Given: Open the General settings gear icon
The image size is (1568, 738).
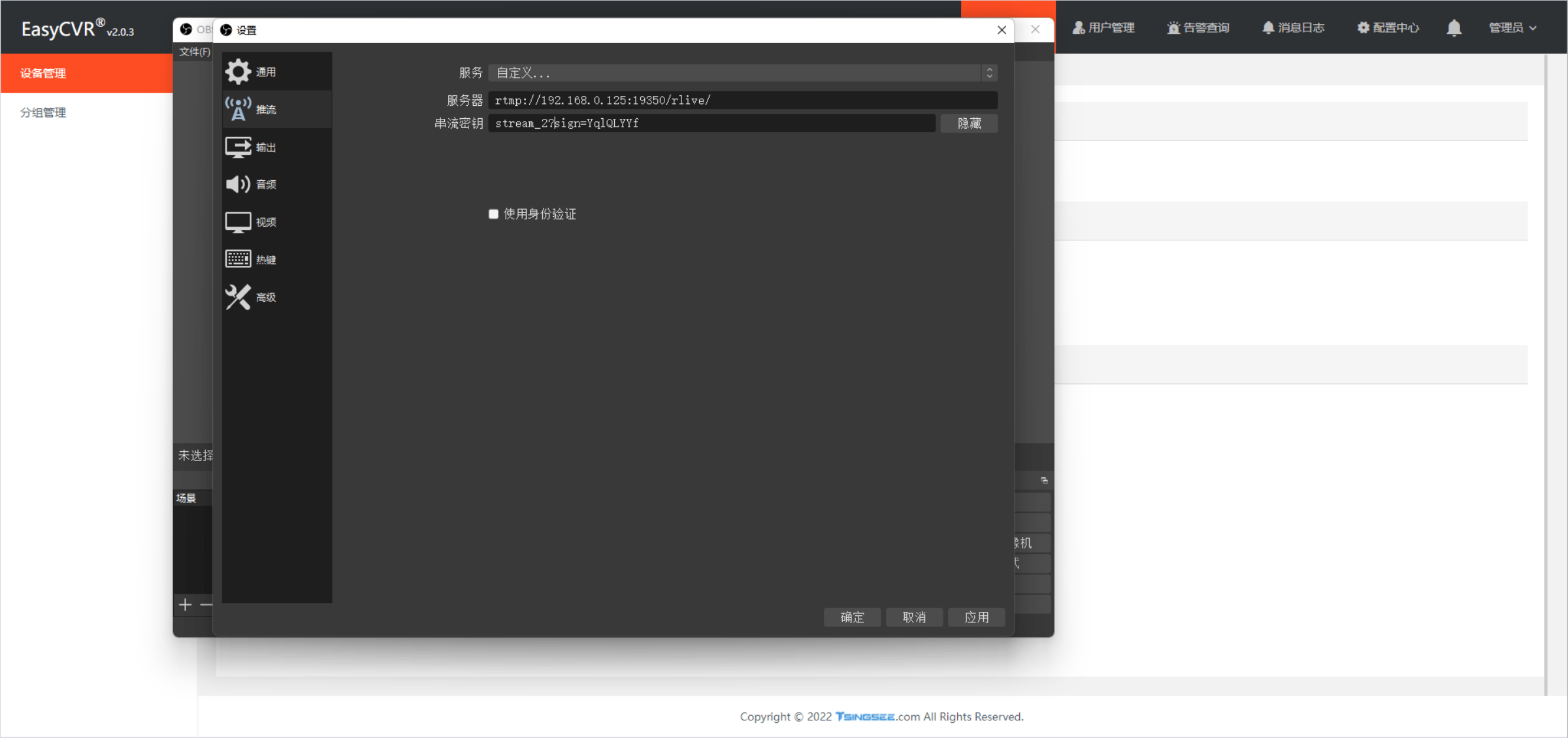Looking at the screenshot, I should 238,72.
